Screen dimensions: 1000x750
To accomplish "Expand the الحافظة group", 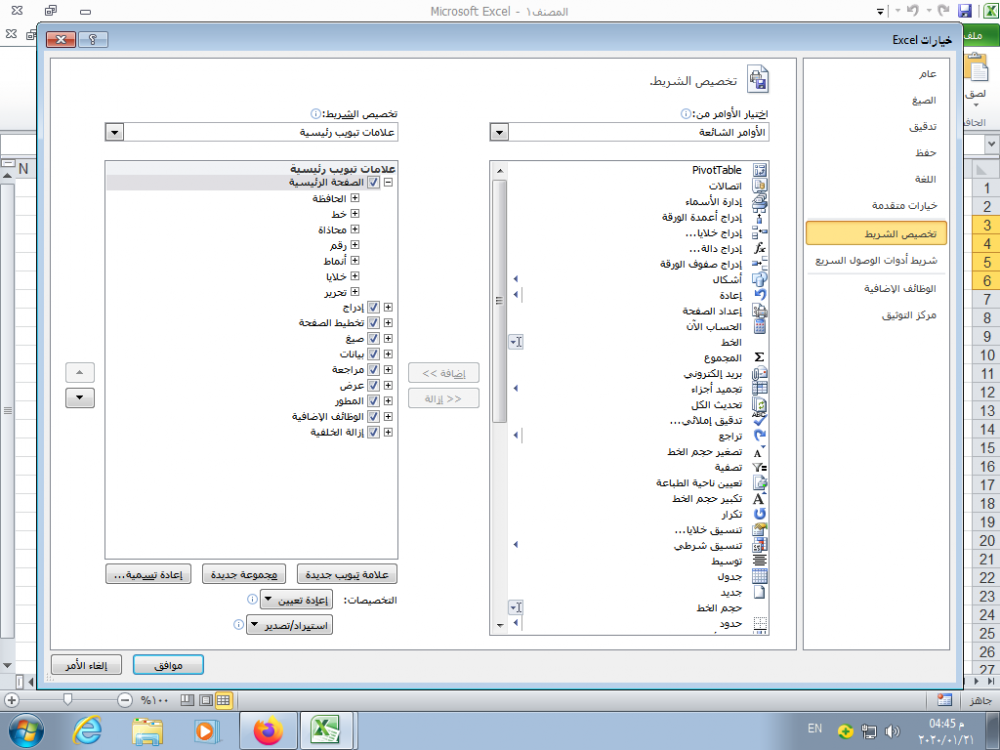I will (355, 198).
